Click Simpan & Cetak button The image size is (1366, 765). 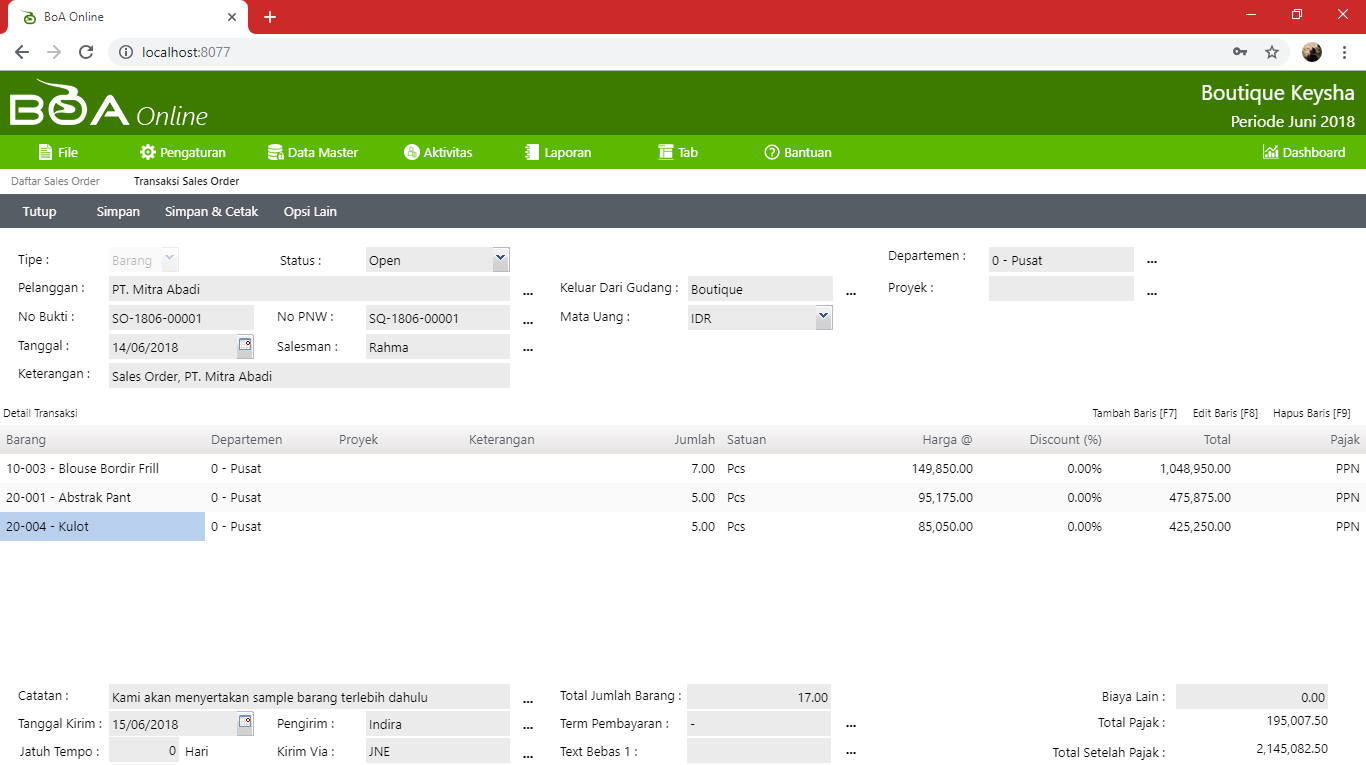point(211,211)
